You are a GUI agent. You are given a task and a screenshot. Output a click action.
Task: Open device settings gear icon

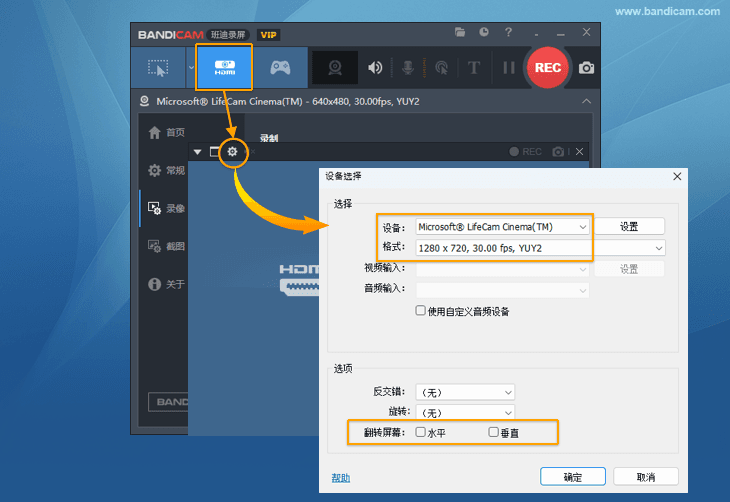coord(232,152)
